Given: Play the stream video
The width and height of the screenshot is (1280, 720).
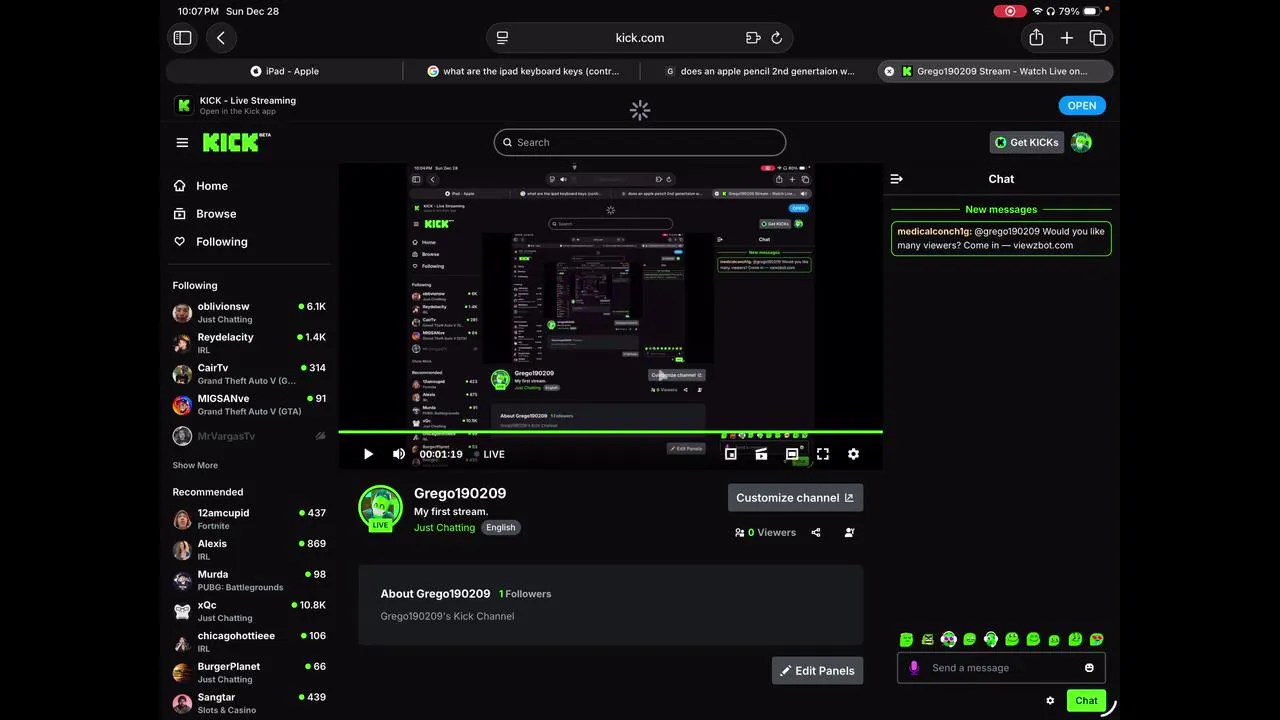Looking at the screenshot, I should [x=368, y=454].
